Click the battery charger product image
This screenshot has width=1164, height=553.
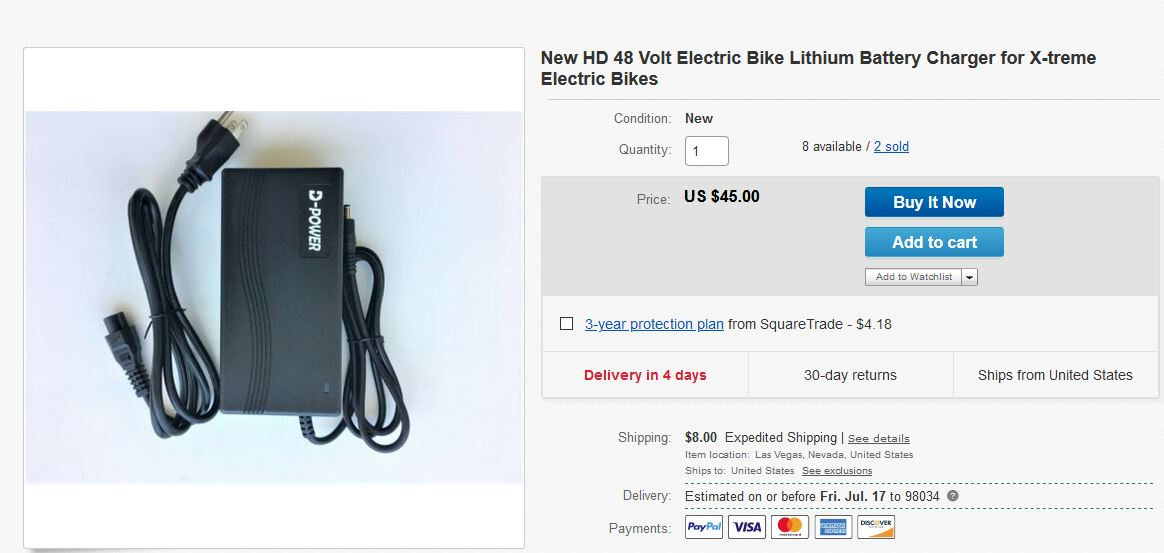274,297
